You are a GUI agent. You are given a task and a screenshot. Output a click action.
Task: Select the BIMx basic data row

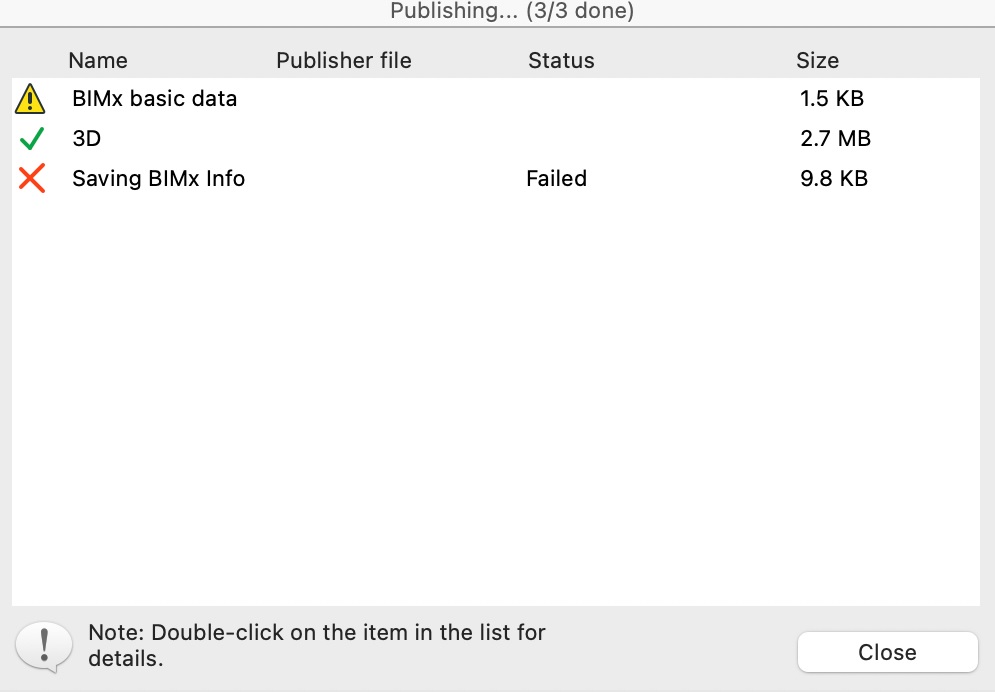[x=496, y=98]
